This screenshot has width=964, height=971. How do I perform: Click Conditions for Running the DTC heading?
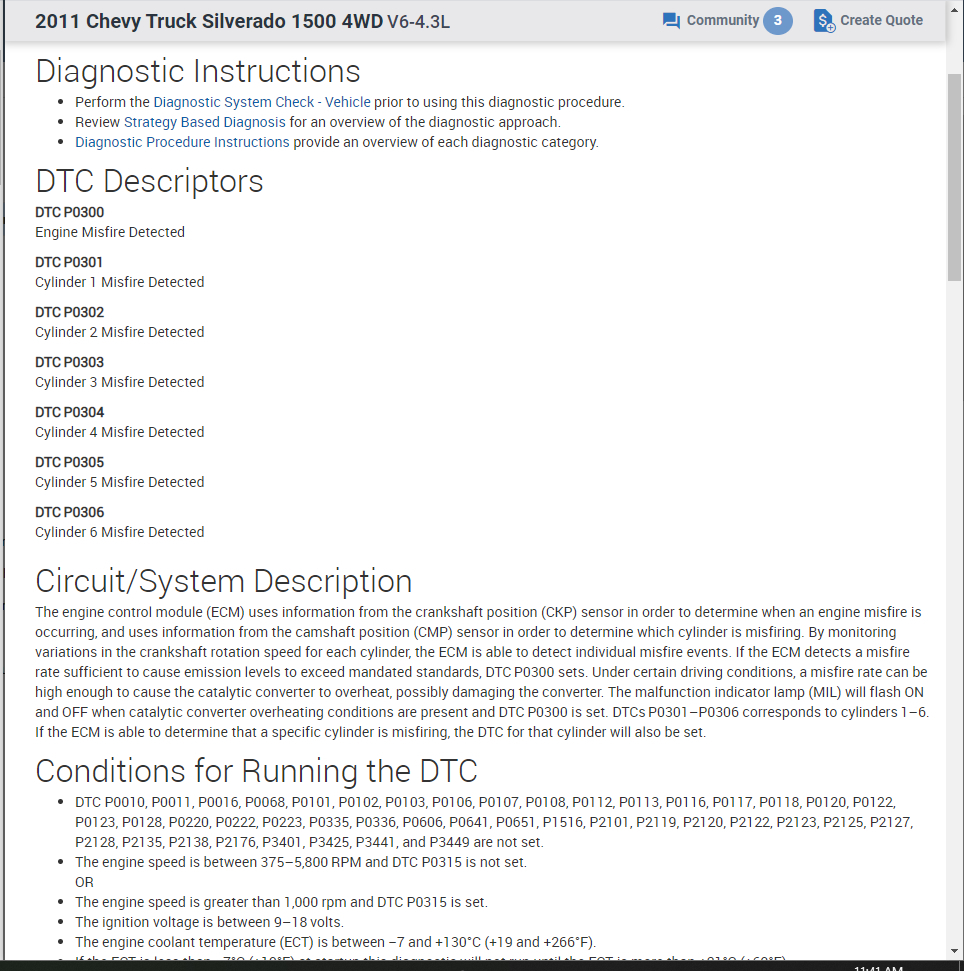tap(256, 772)
